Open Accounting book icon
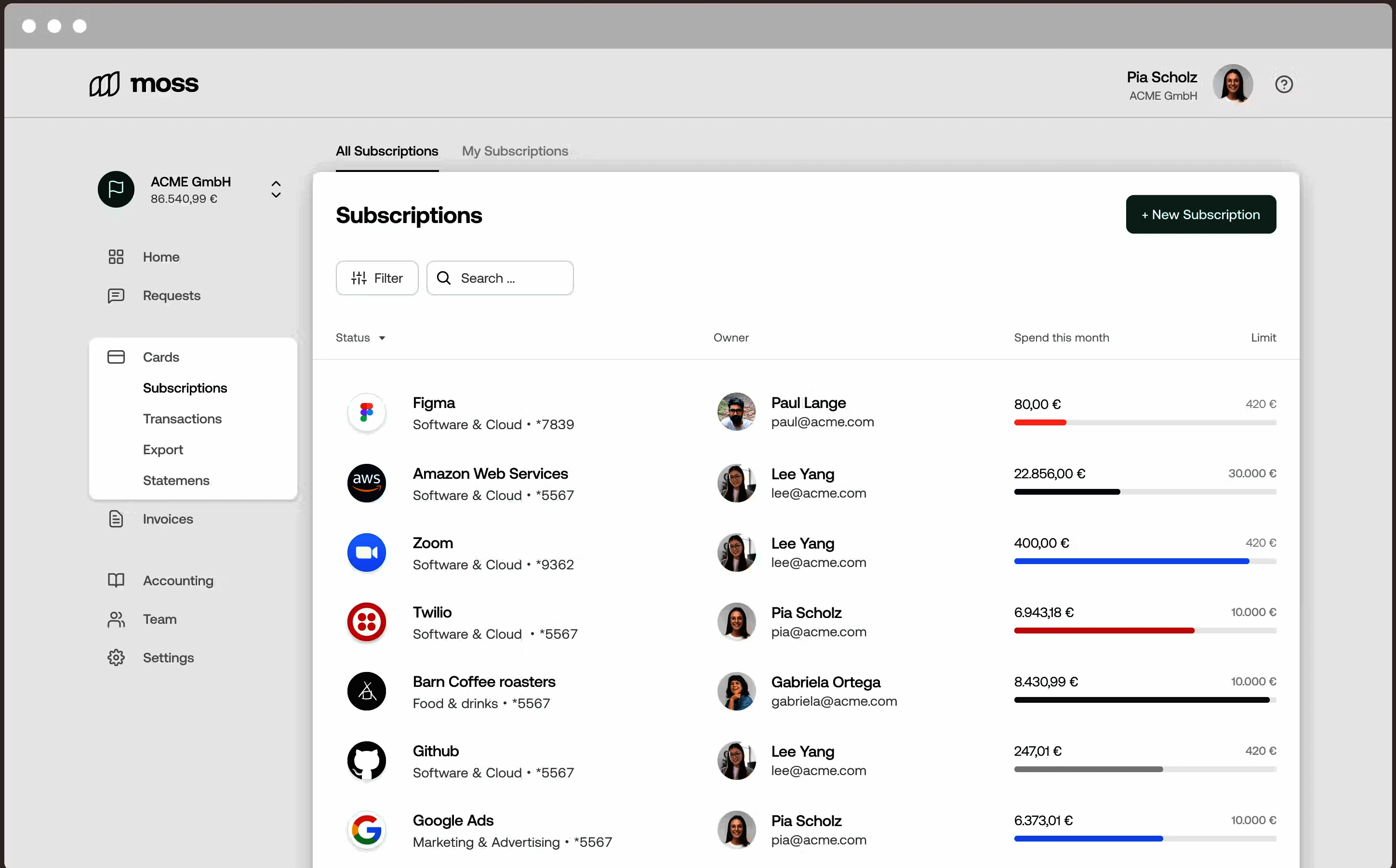Screen dimensions: 1396x868 click(x=116, y=580)
